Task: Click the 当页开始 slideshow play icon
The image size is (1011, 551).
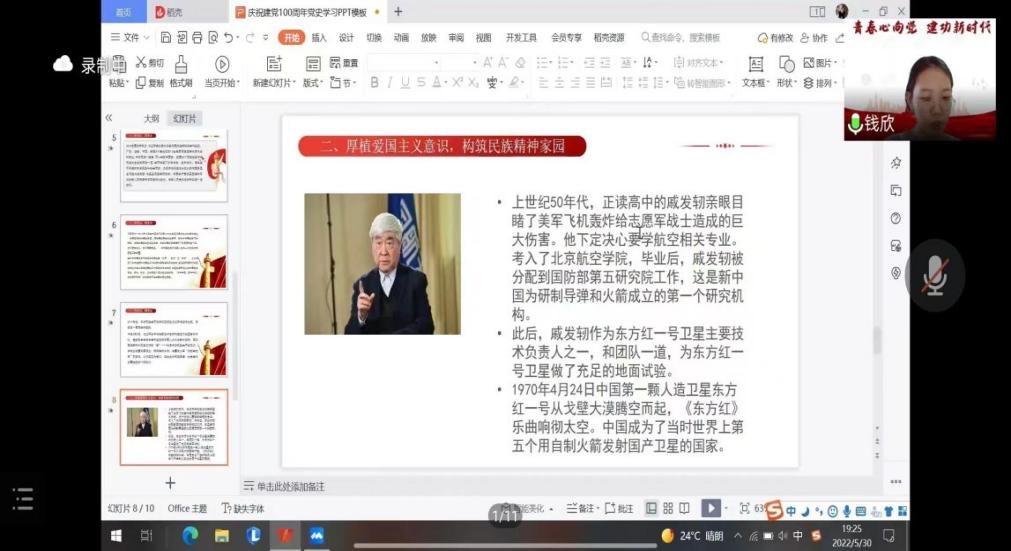Action: tap(222, 64)
